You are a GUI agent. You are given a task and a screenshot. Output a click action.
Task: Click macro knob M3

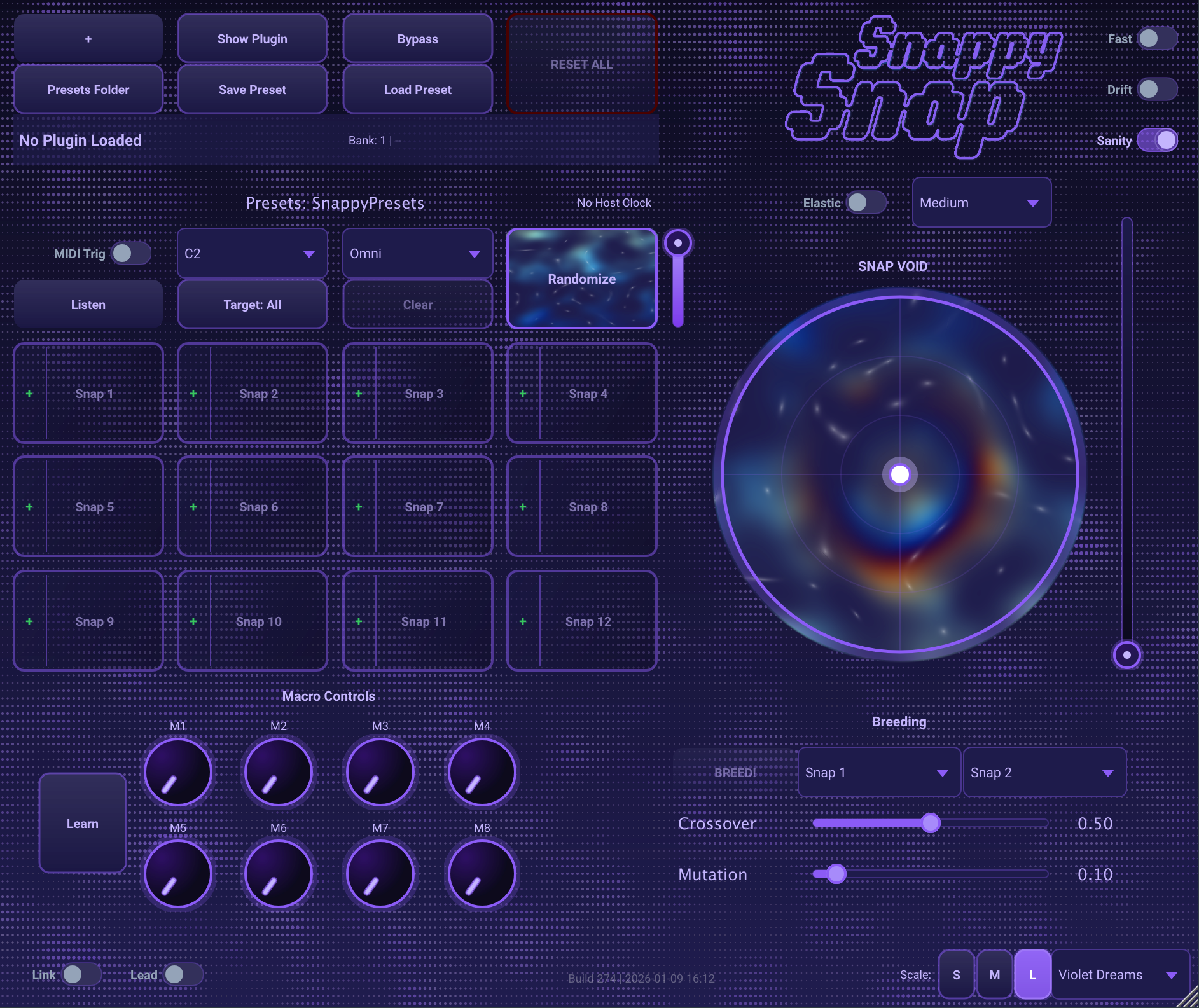coord(379,771)
